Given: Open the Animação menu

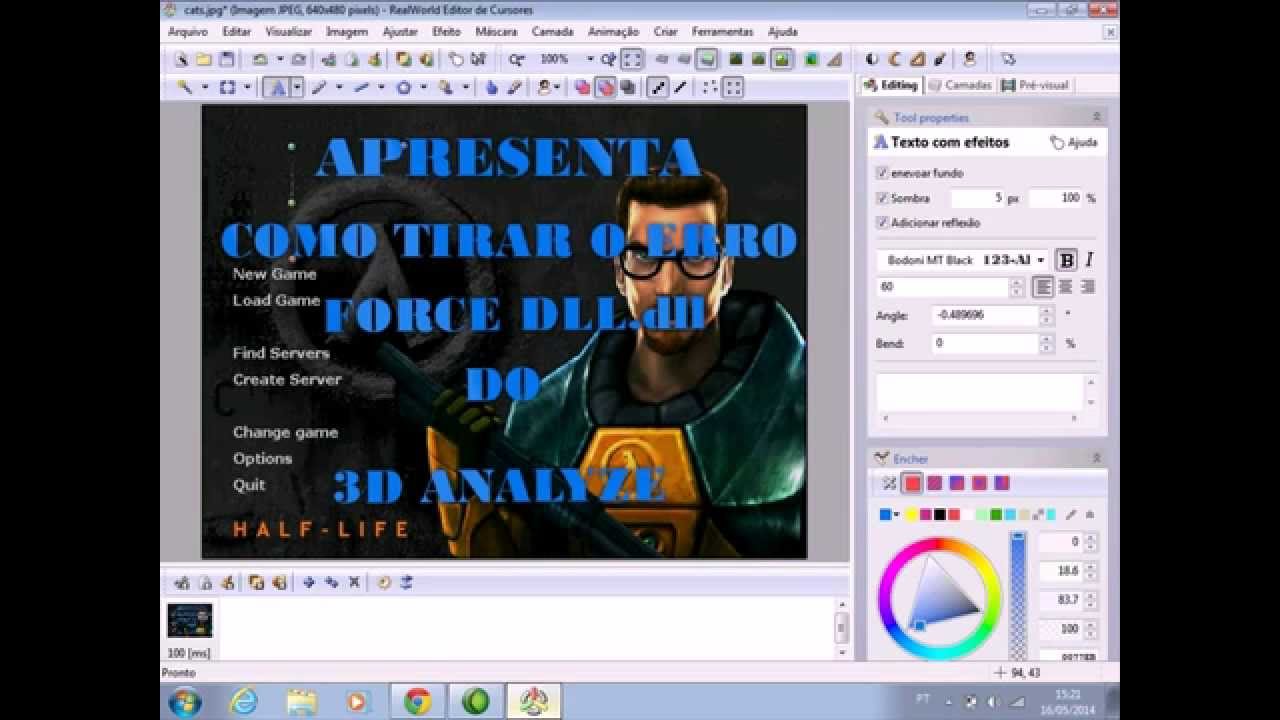Looking at the screenshot, I should click(613, 32).
